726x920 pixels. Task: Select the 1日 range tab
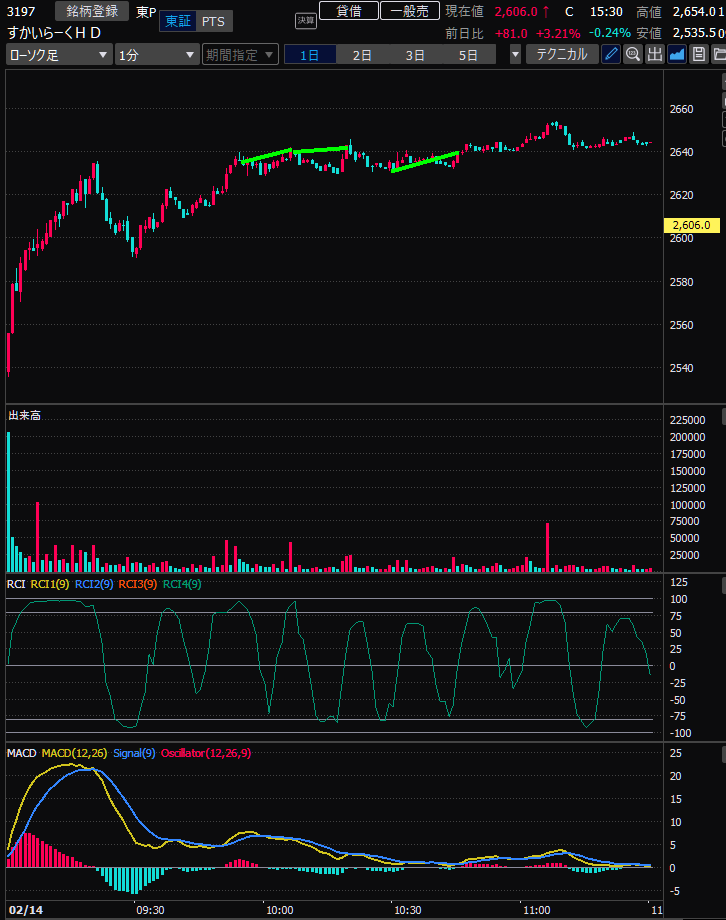pyautogui.click(x=310, y=54)
